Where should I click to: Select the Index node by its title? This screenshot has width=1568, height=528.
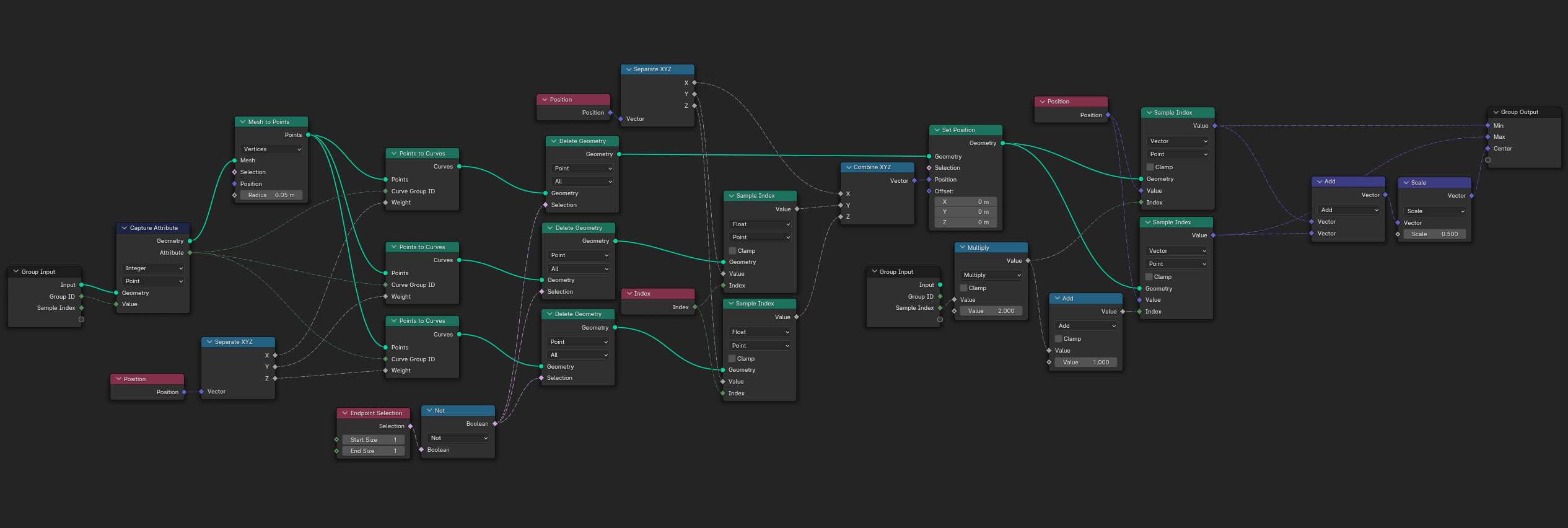click(x=642, y=294)
